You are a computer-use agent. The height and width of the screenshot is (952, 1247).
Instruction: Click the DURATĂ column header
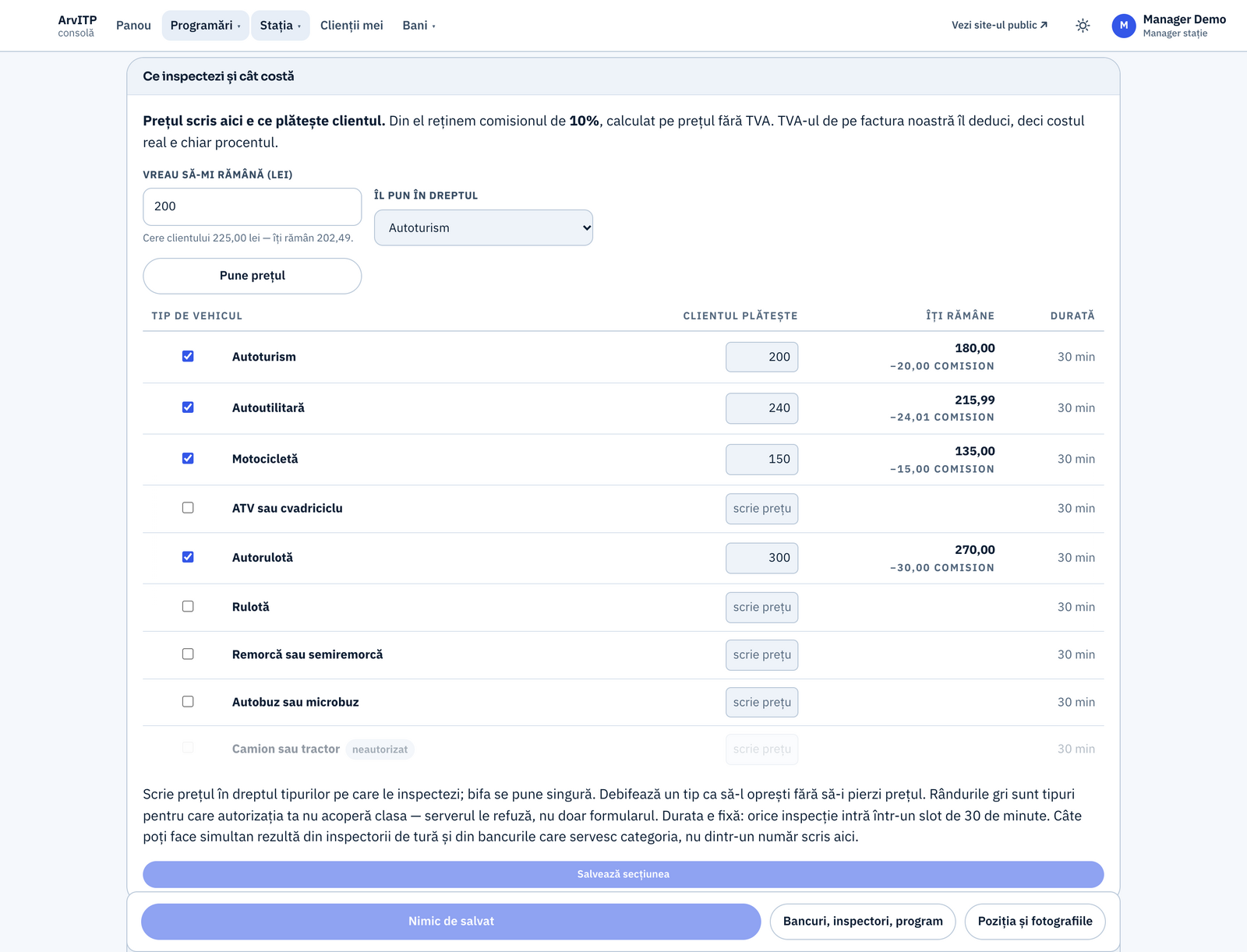[1072, 316]
